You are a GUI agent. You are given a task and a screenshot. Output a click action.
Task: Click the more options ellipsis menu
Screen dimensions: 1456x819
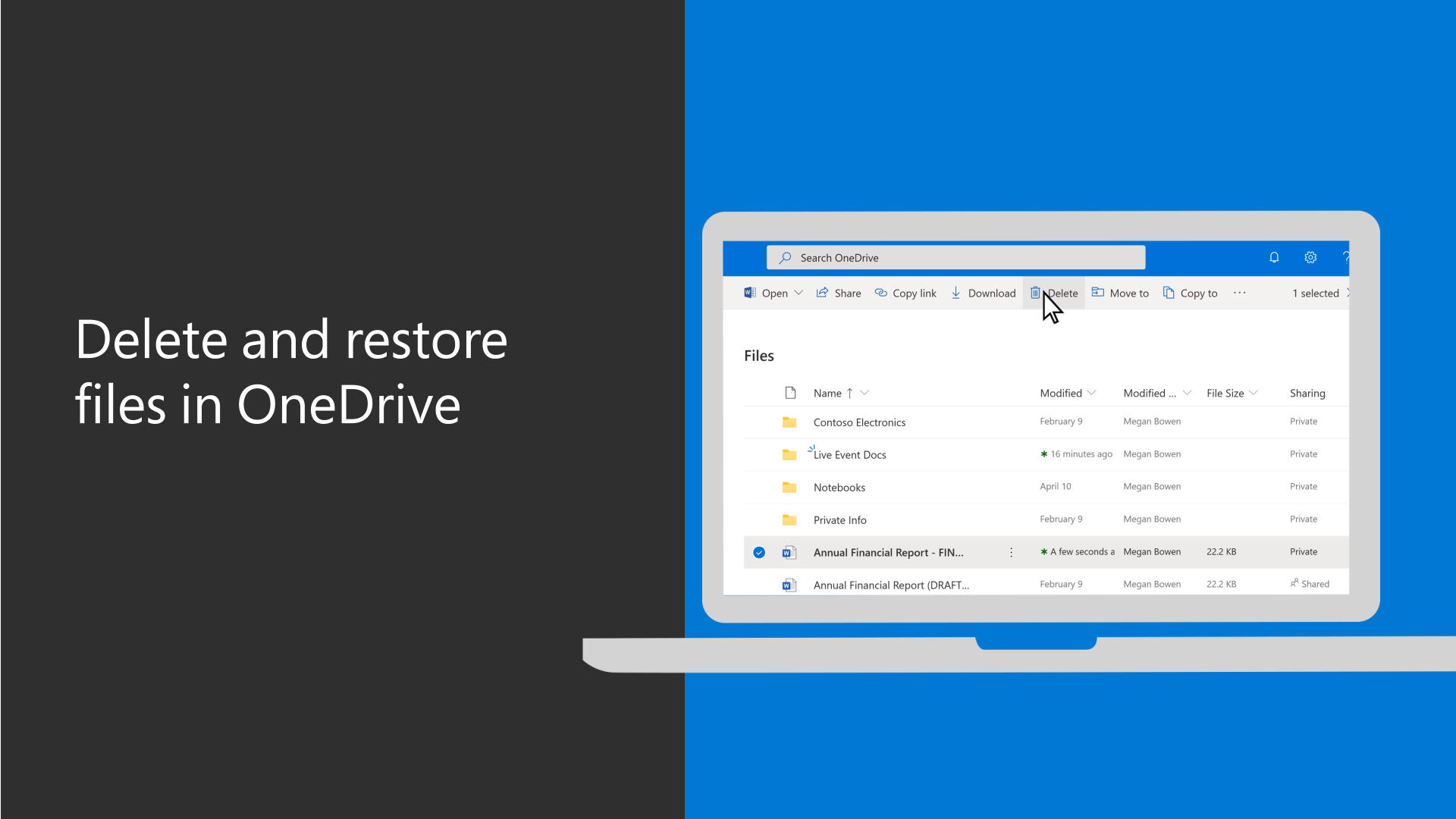click(1239, 293)
